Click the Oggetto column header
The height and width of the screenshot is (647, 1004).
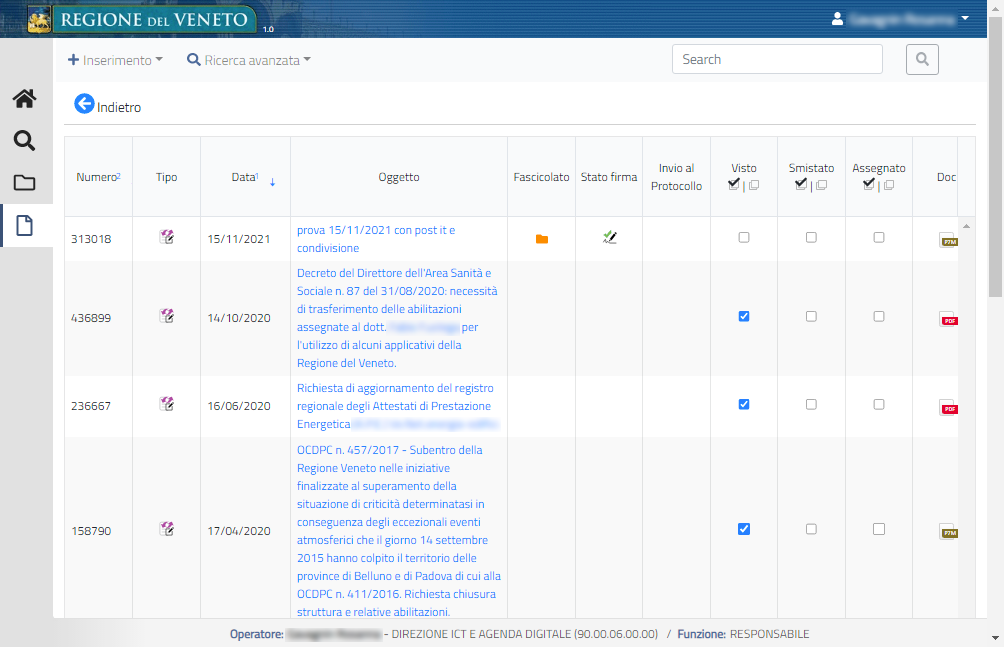399,177
